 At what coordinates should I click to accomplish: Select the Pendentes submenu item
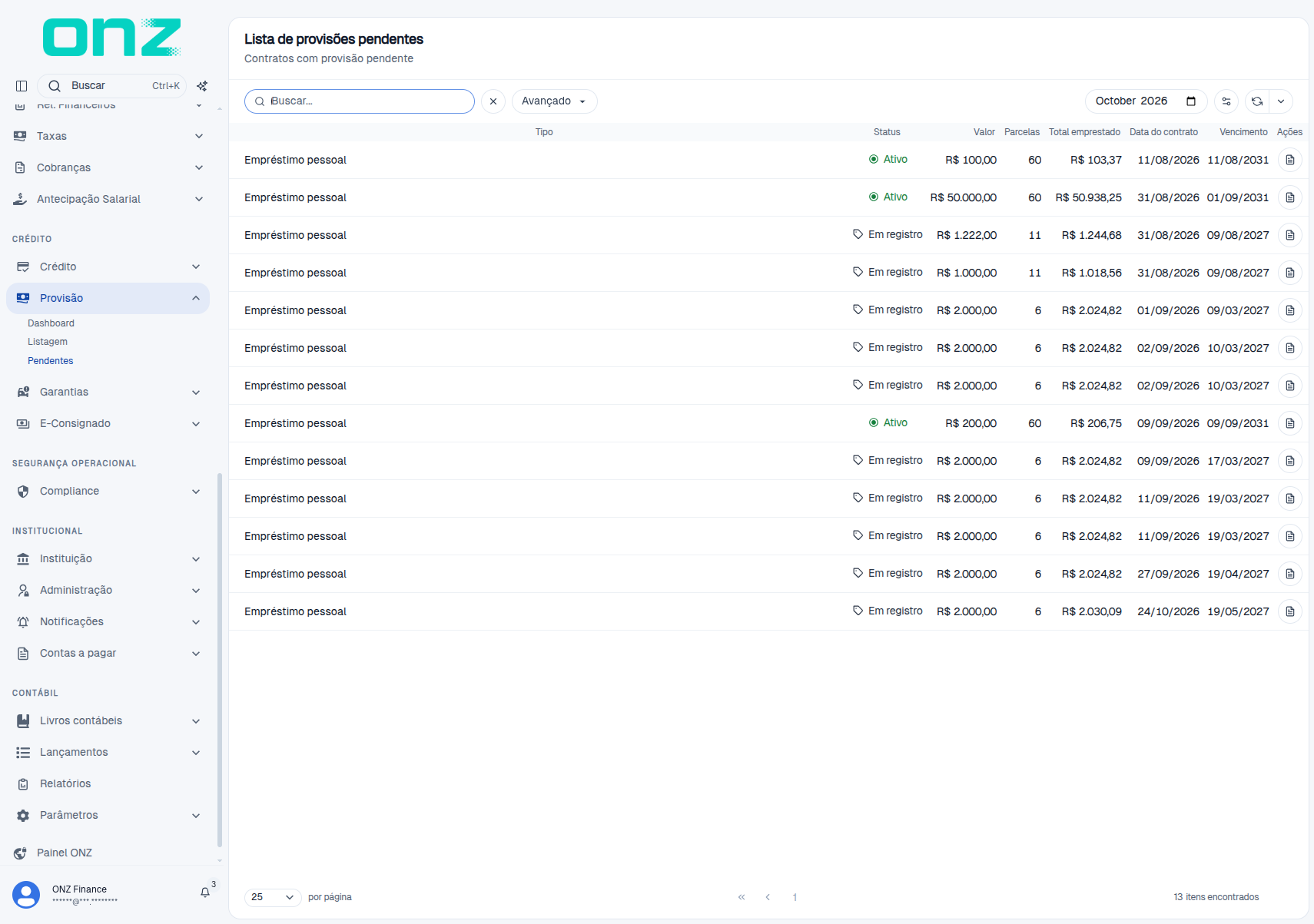pyautogui.click(x=51, y=361)
